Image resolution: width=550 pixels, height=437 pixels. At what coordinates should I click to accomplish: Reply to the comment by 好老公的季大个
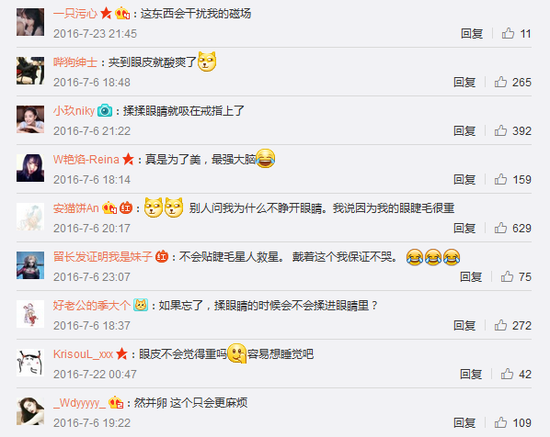click(x=464, y=325)
